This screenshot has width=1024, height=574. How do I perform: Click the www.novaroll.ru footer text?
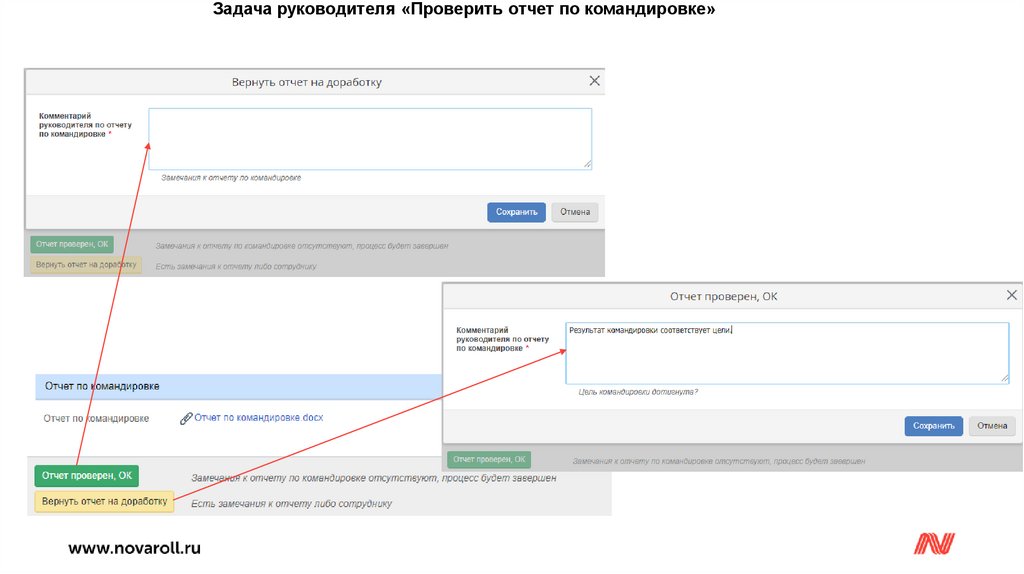coord(135,548)
